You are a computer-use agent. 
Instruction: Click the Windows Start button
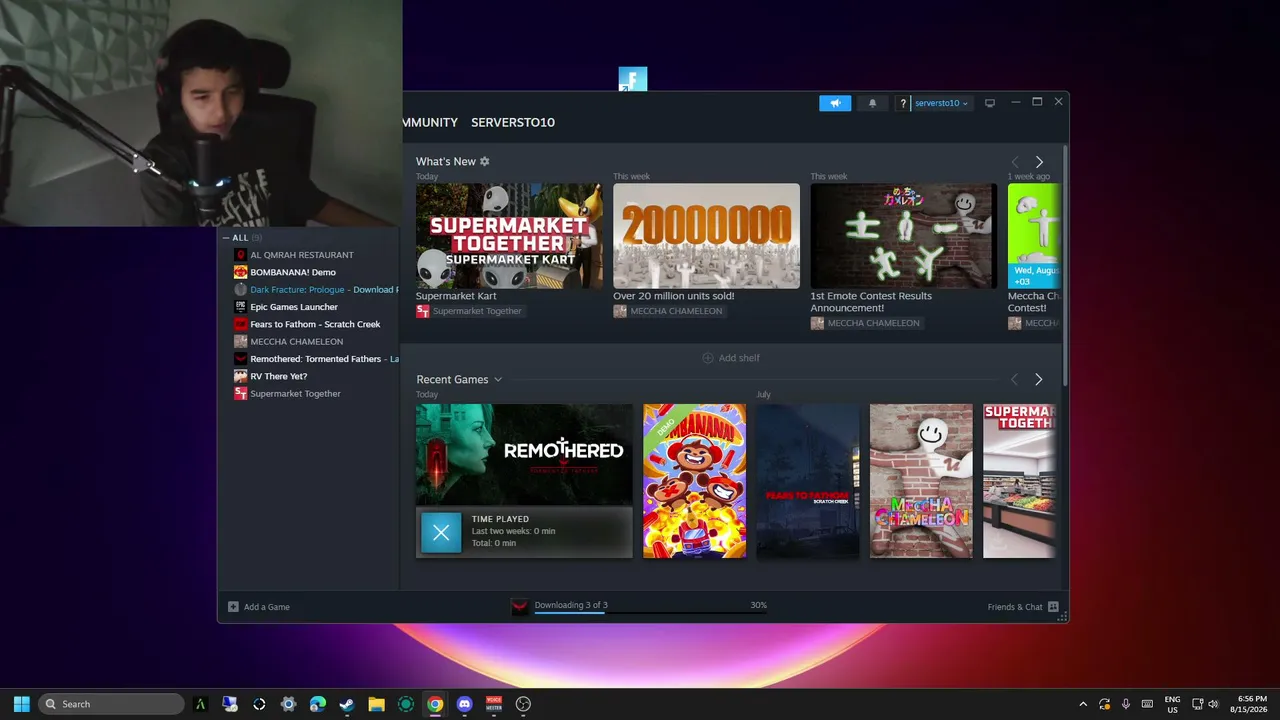click(22, 704)
